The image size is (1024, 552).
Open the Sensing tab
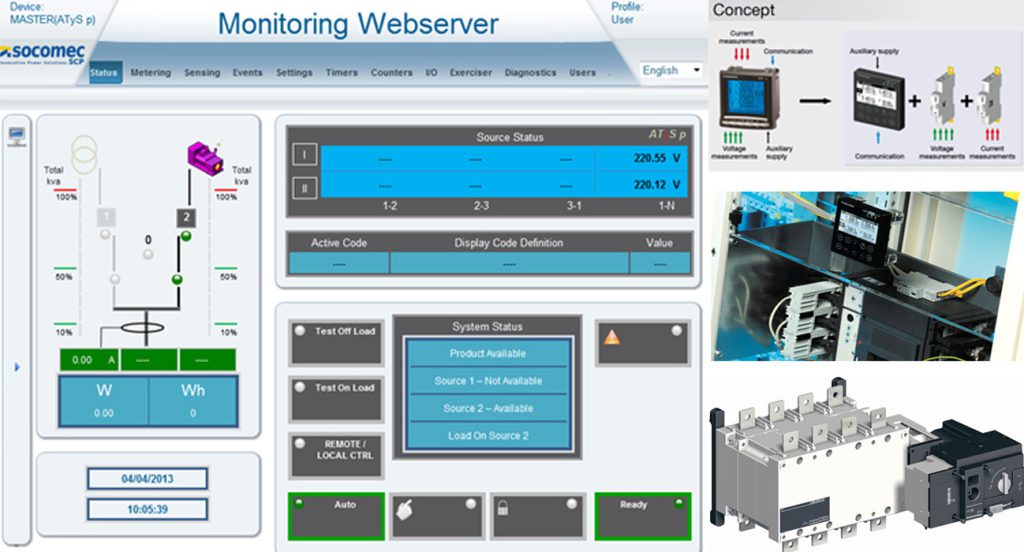[202, 73]
